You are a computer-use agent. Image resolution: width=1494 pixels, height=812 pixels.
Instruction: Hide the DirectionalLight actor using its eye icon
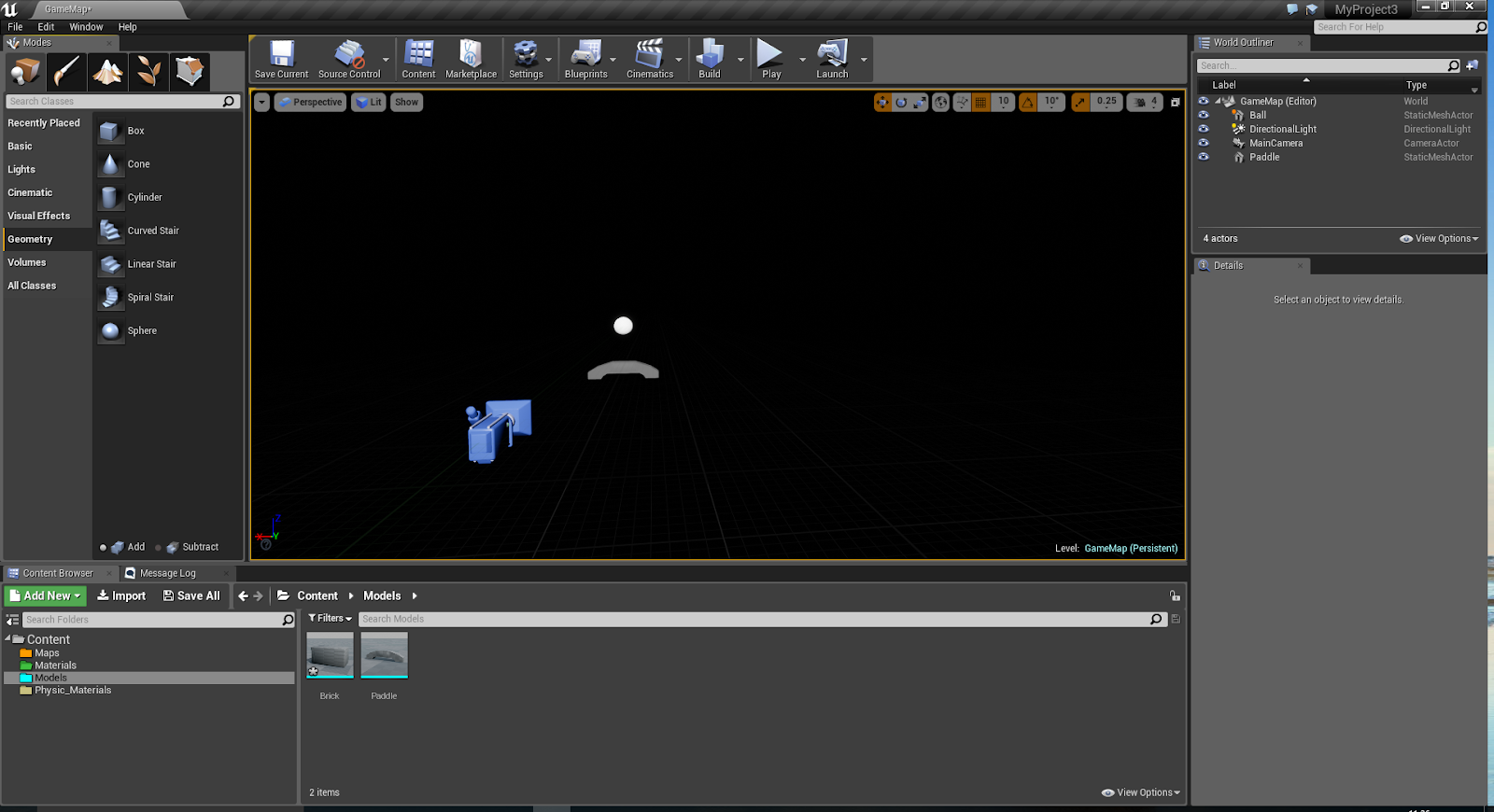click(1204, 129)
